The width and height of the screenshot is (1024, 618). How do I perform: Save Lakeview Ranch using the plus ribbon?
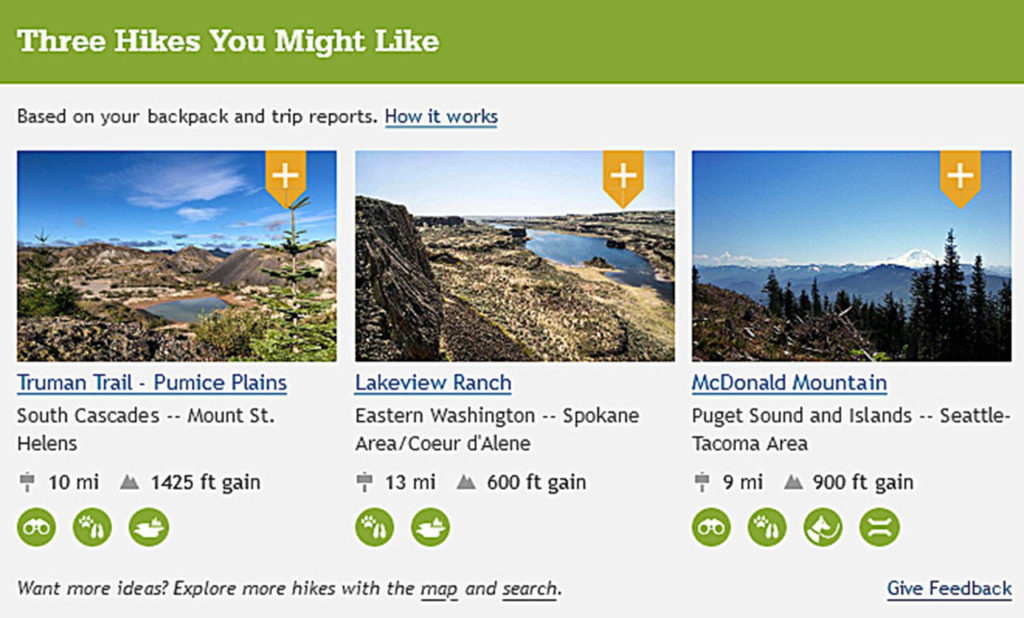click(623, 177)
